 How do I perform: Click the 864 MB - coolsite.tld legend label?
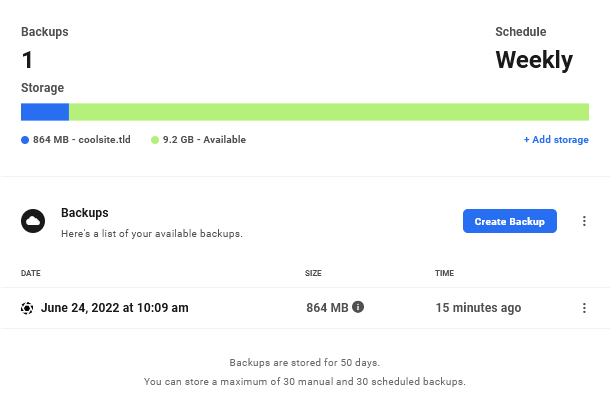(82, 140)
